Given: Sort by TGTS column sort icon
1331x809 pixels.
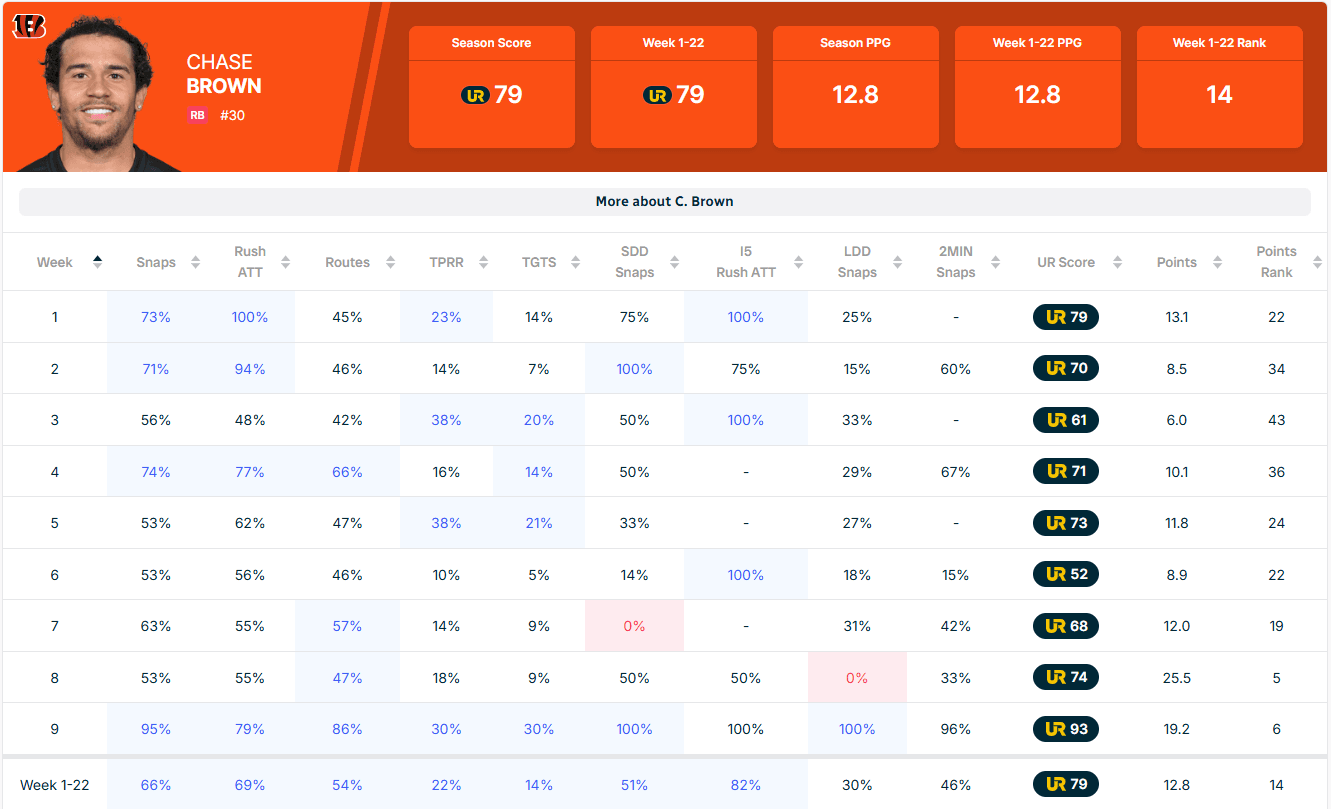Looking at the screenshot, I should coord(575,262).
